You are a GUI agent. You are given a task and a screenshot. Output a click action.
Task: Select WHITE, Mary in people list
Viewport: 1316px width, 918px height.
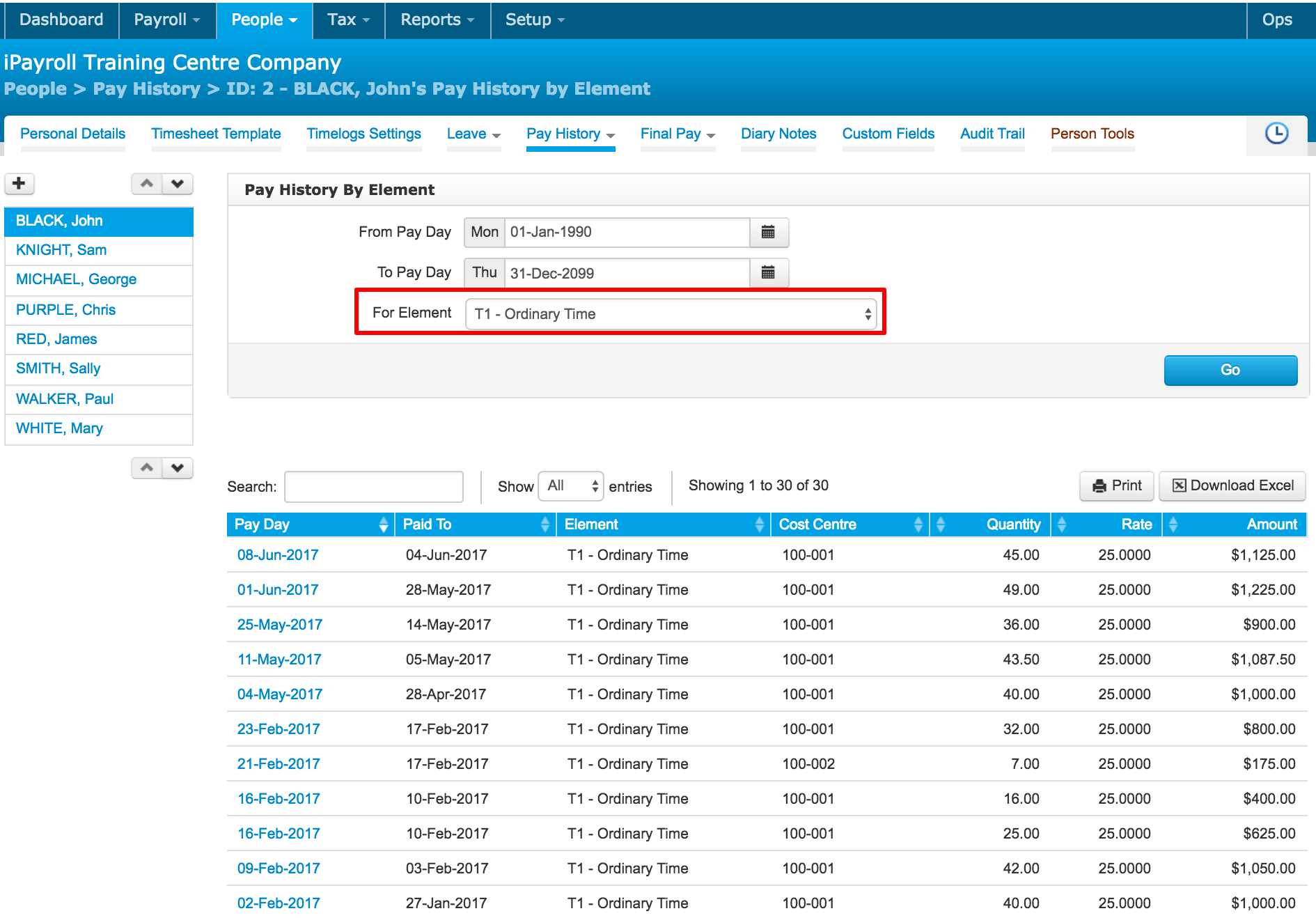pos(99,428)
